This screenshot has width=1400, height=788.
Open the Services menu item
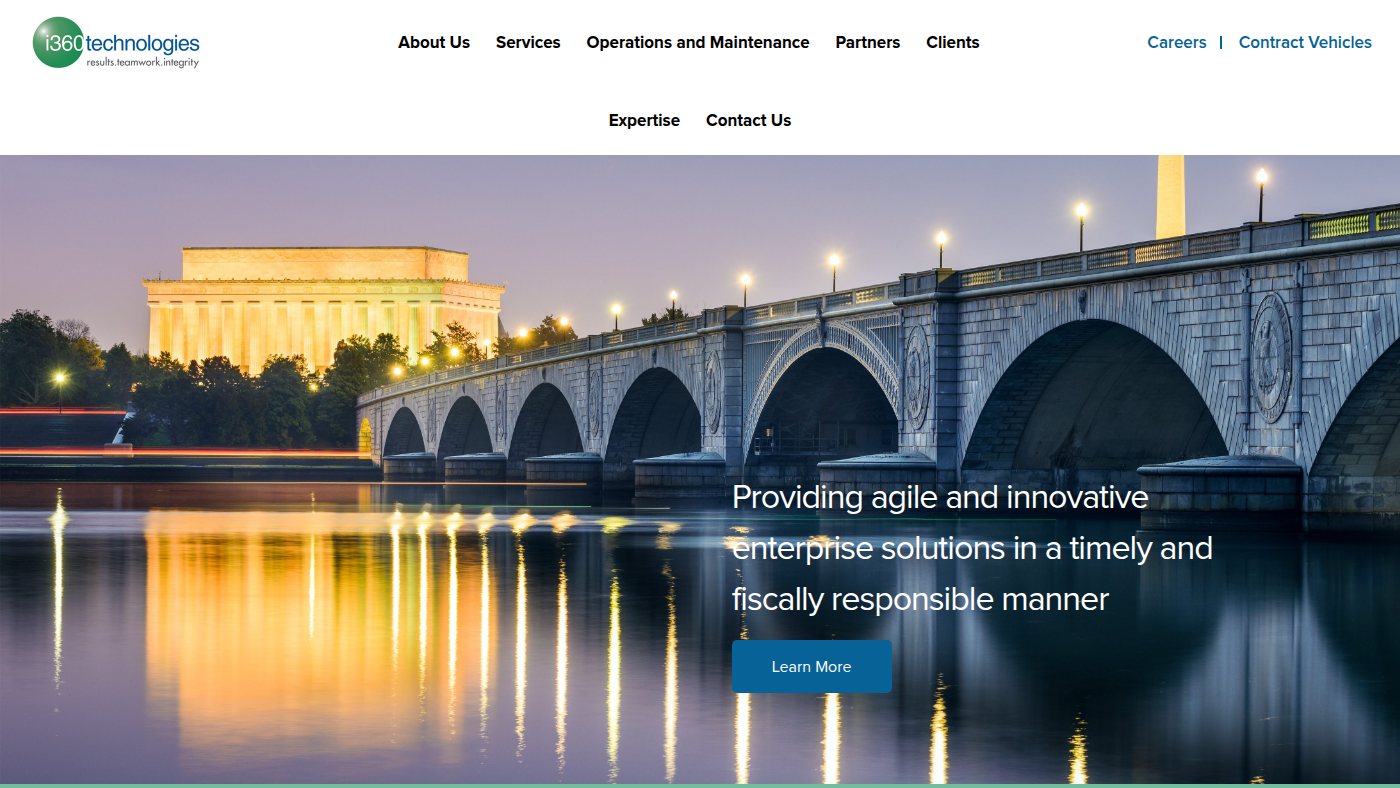click(528, 42)
